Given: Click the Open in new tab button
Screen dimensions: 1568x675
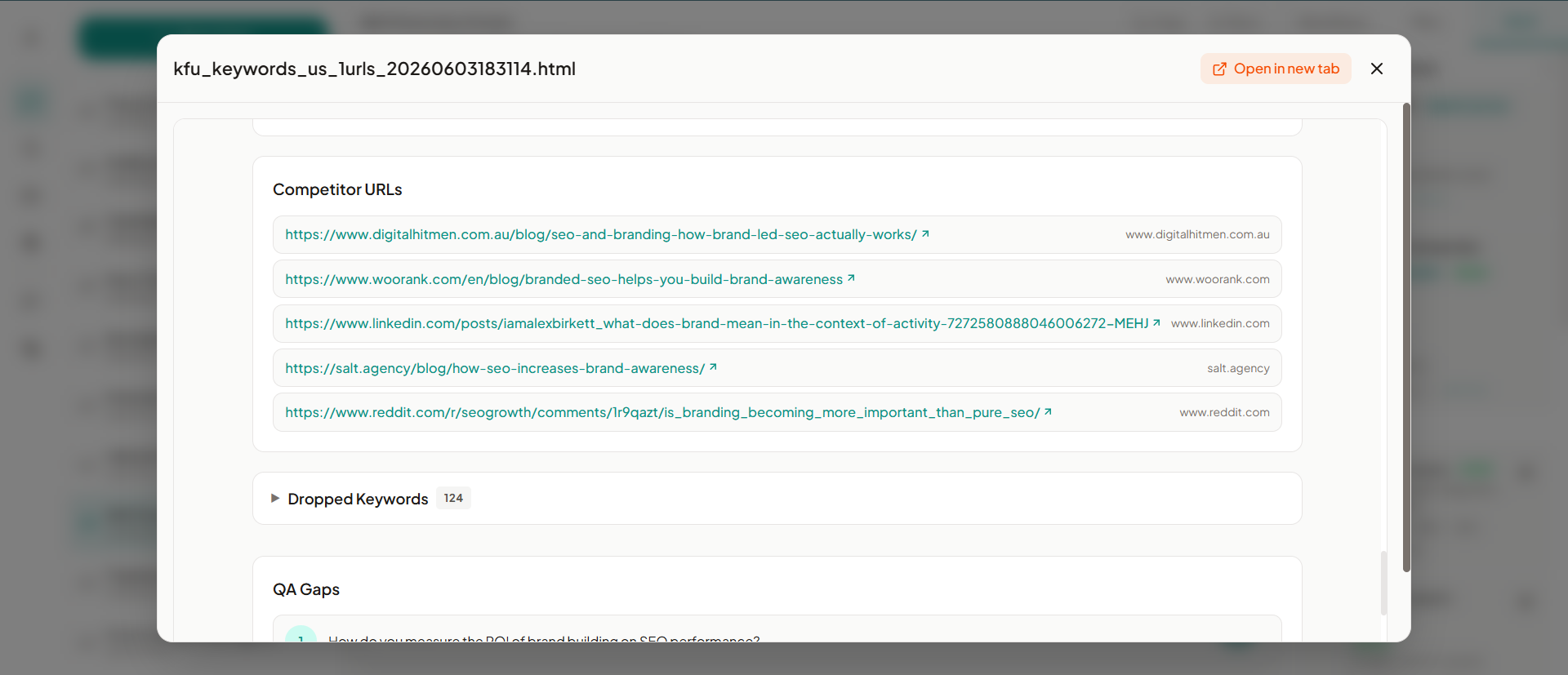Looking at the screenshot, I should [1276, 69].
